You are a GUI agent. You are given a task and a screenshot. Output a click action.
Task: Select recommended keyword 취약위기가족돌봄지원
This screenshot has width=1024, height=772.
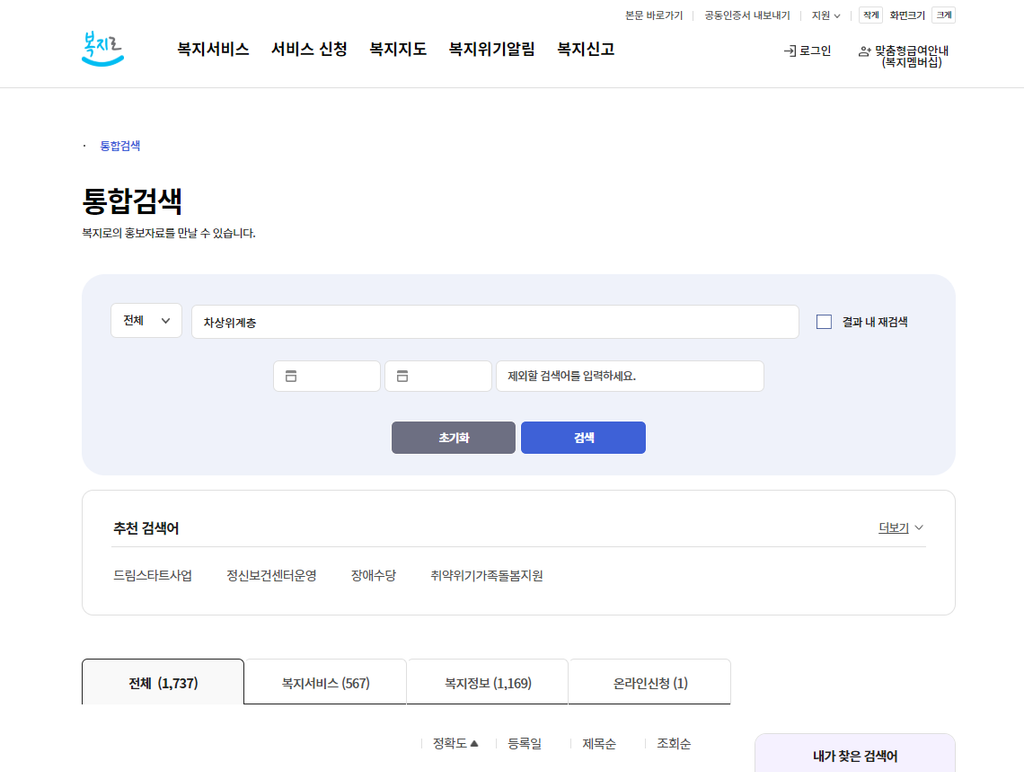pyautogui.click(x=487, y=575)
